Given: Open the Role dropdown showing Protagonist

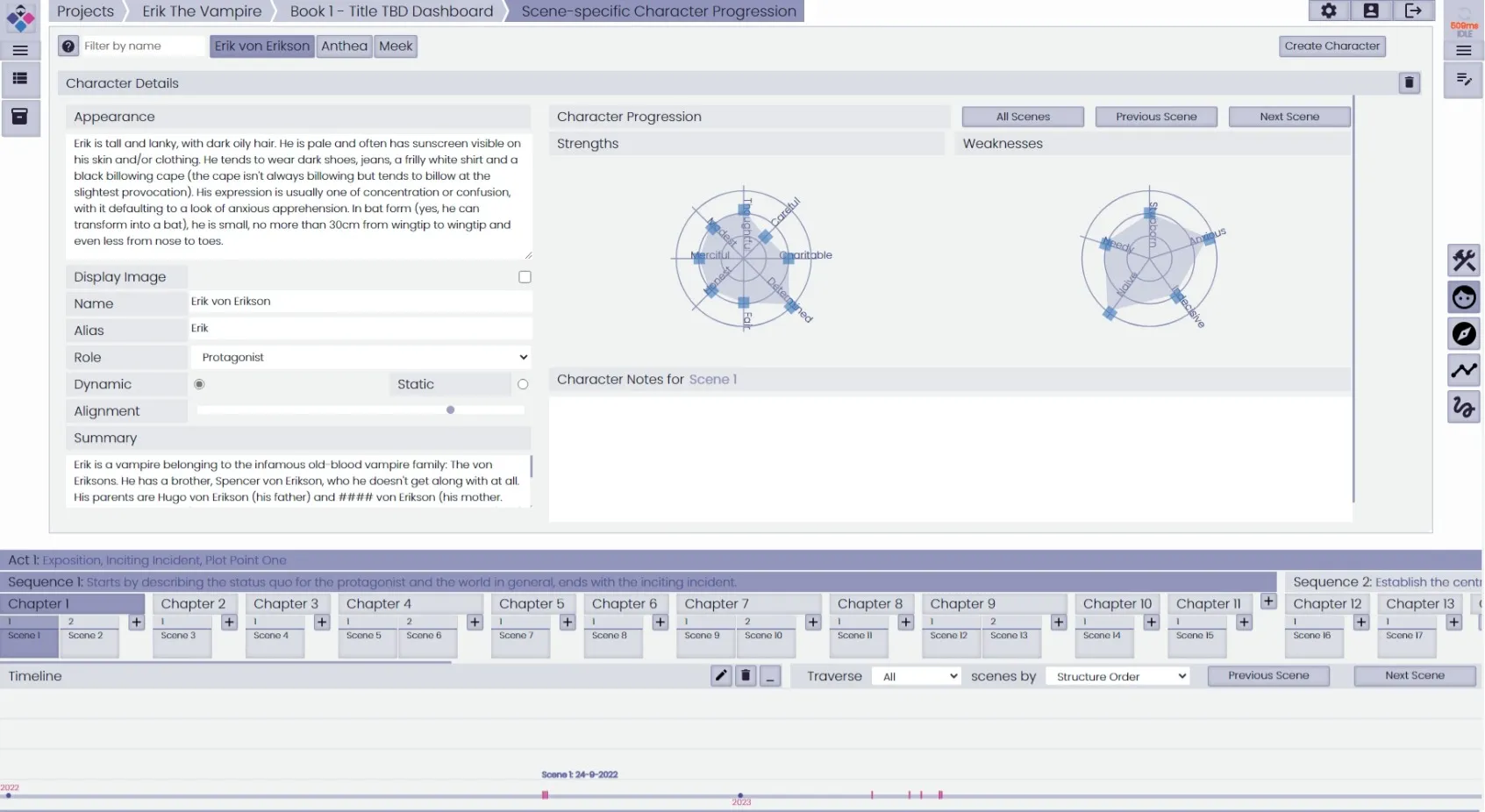Looking at the screenshot, I should [361, 358].
